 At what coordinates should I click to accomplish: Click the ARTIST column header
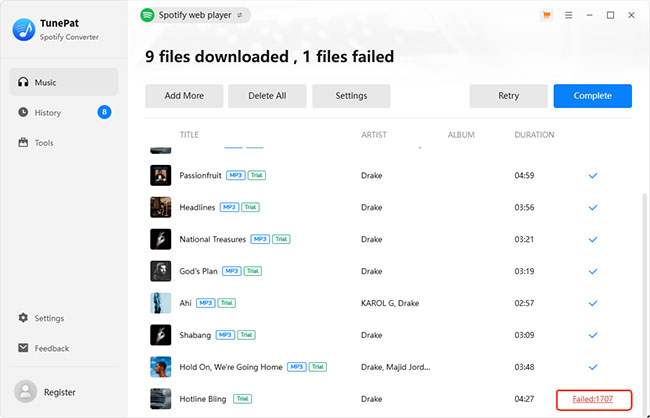pyautogui.click(x=374, y=135)
